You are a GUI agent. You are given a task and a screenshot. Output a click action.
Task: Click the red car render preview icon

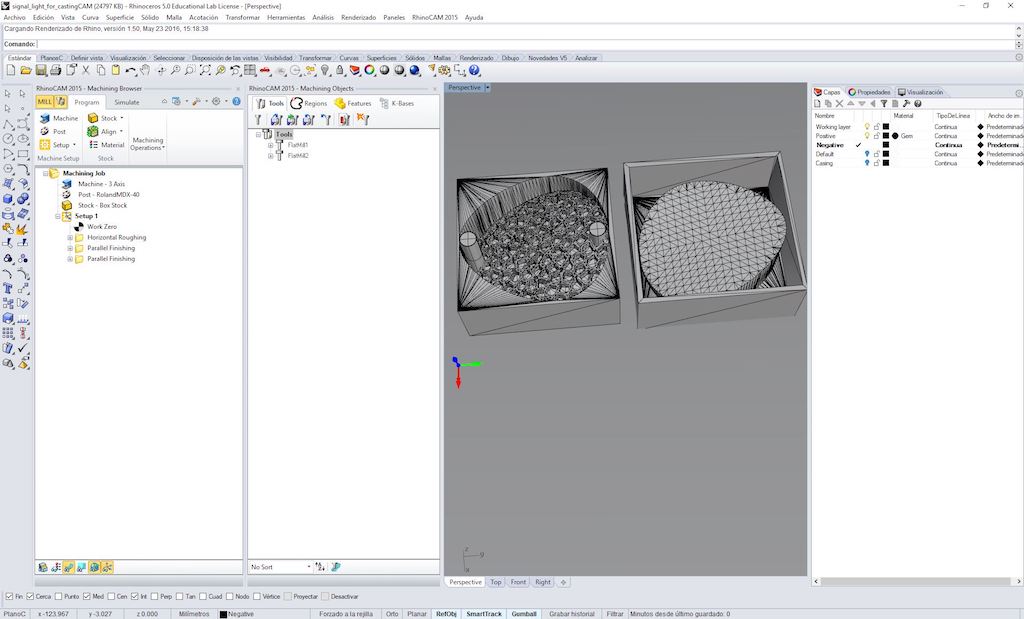pos(264,70)
